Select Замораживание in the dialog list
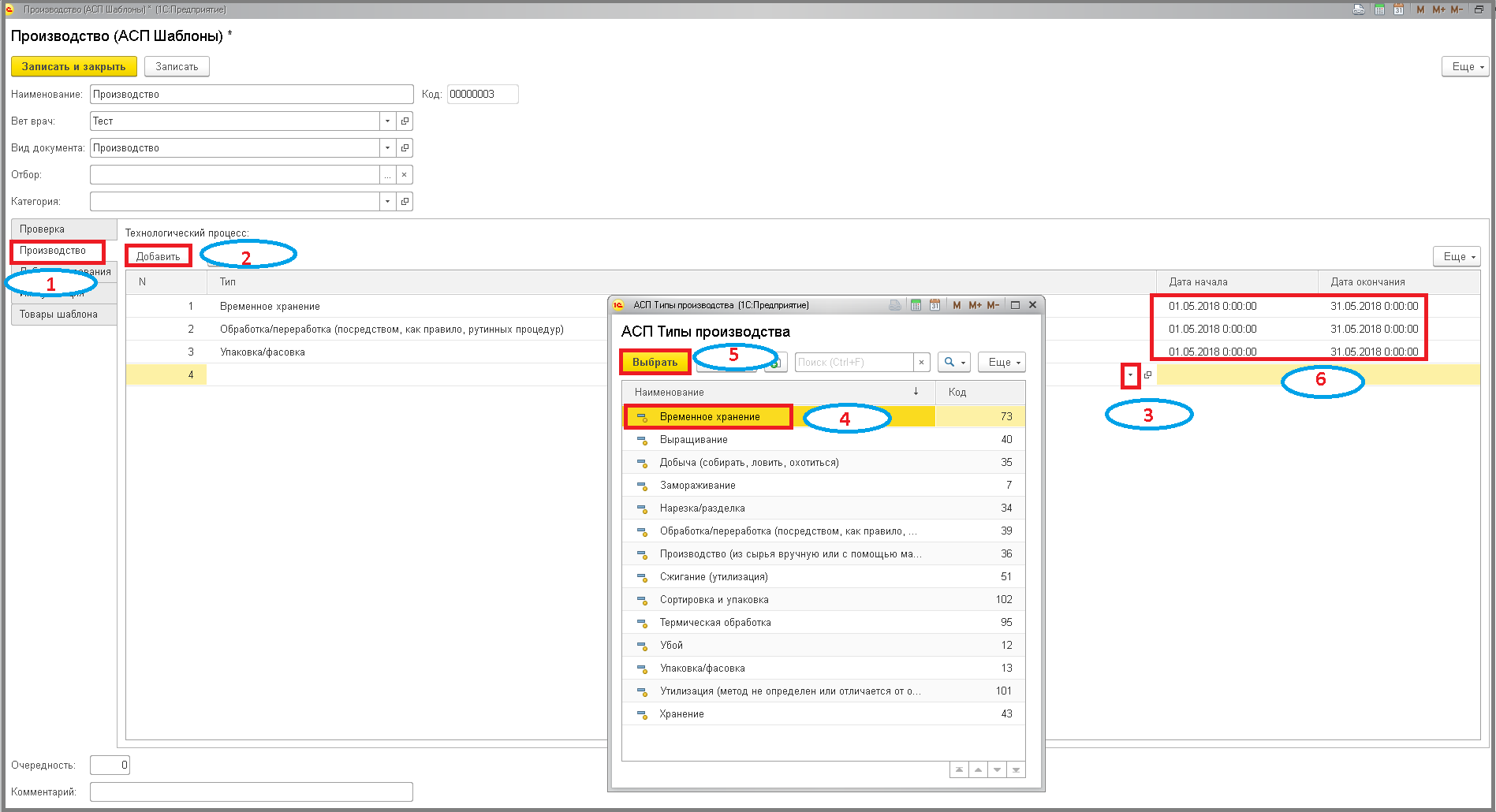The height and width of the screenshot is (812, 1496). (x=823, y=486)
